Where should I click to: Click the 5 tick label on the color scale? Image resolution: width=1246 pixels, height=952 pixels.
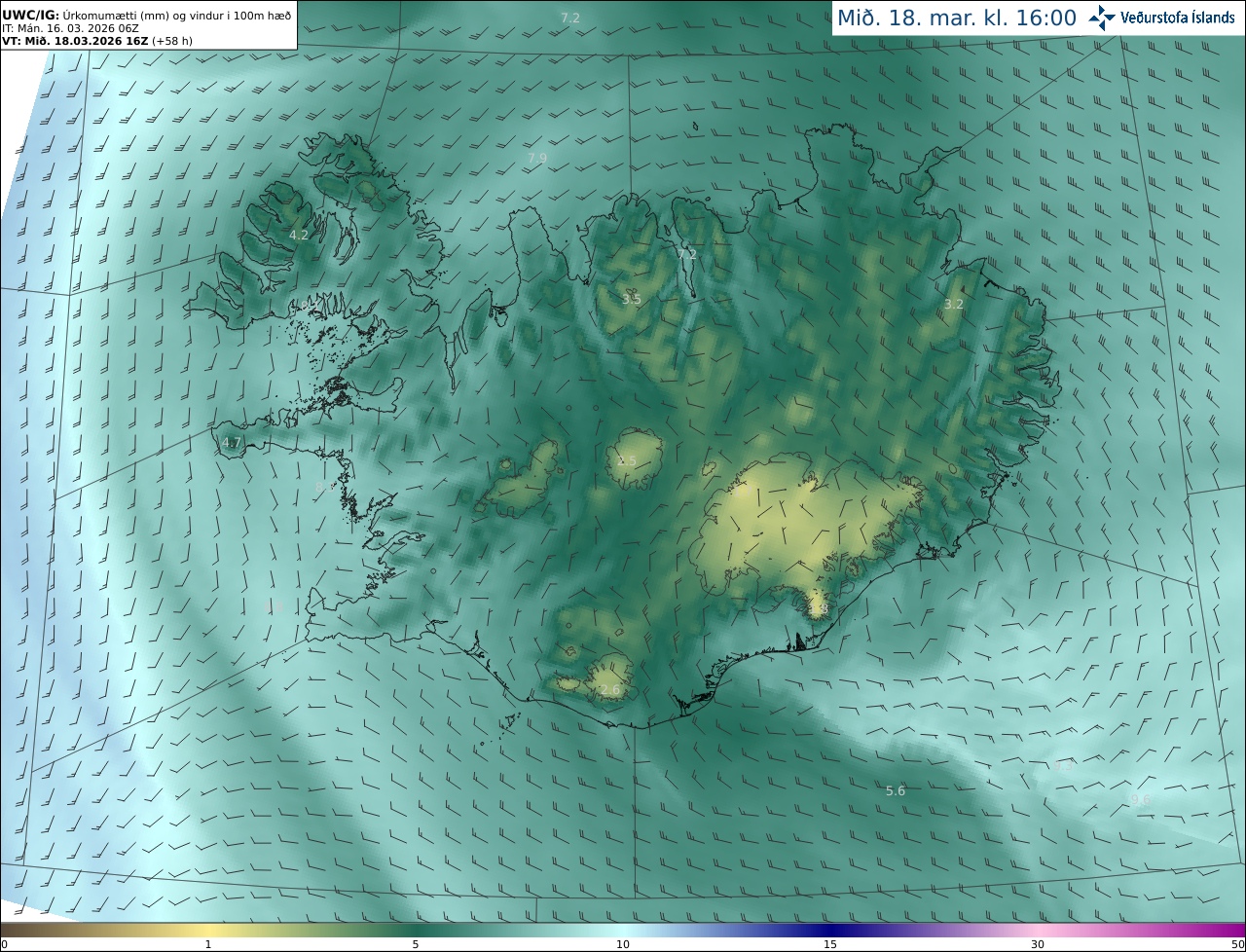tap(416, 944)
